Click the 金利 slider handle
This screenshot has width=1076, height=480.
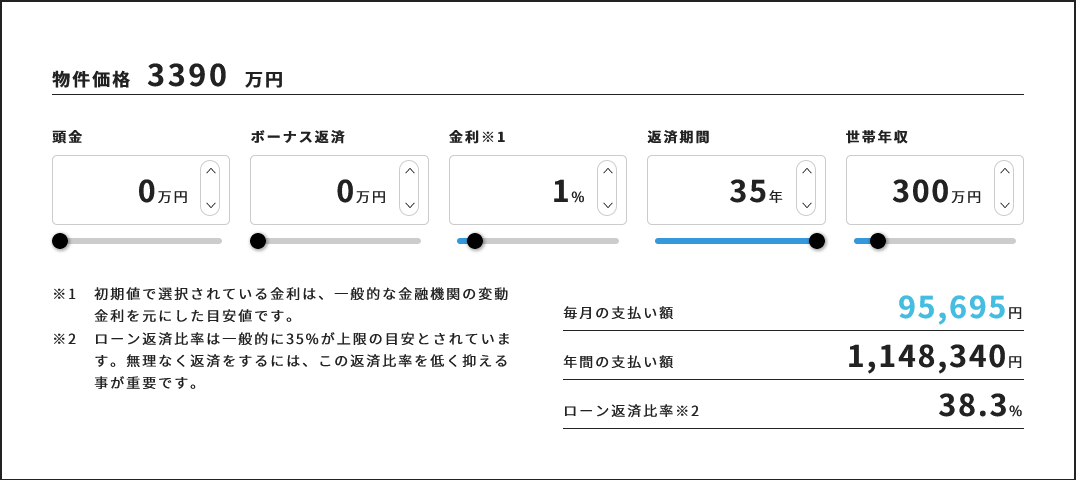tap(475, 241)
